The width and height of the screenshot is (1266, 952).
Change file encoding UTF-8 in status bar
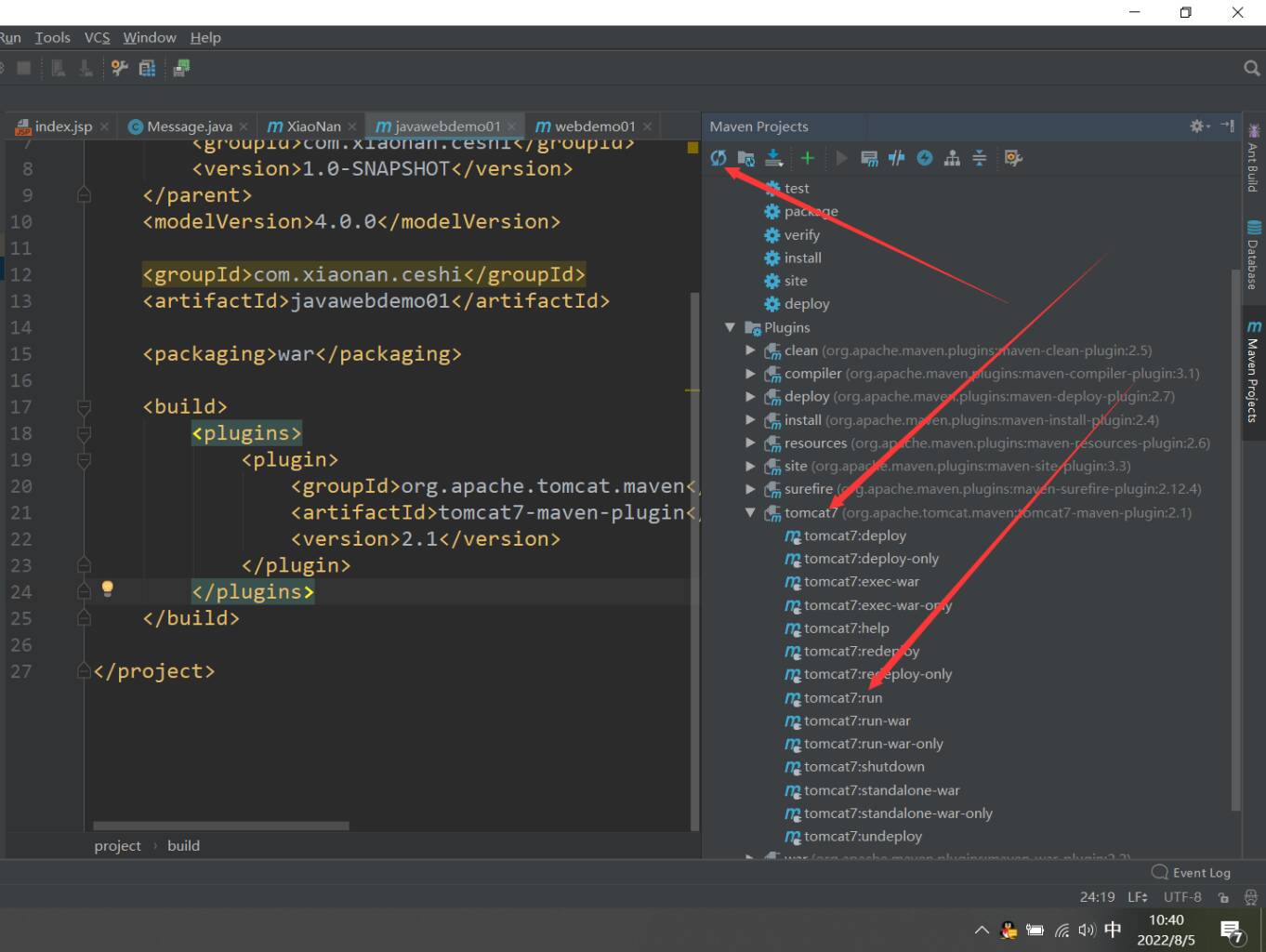[x=1182, y=897]
